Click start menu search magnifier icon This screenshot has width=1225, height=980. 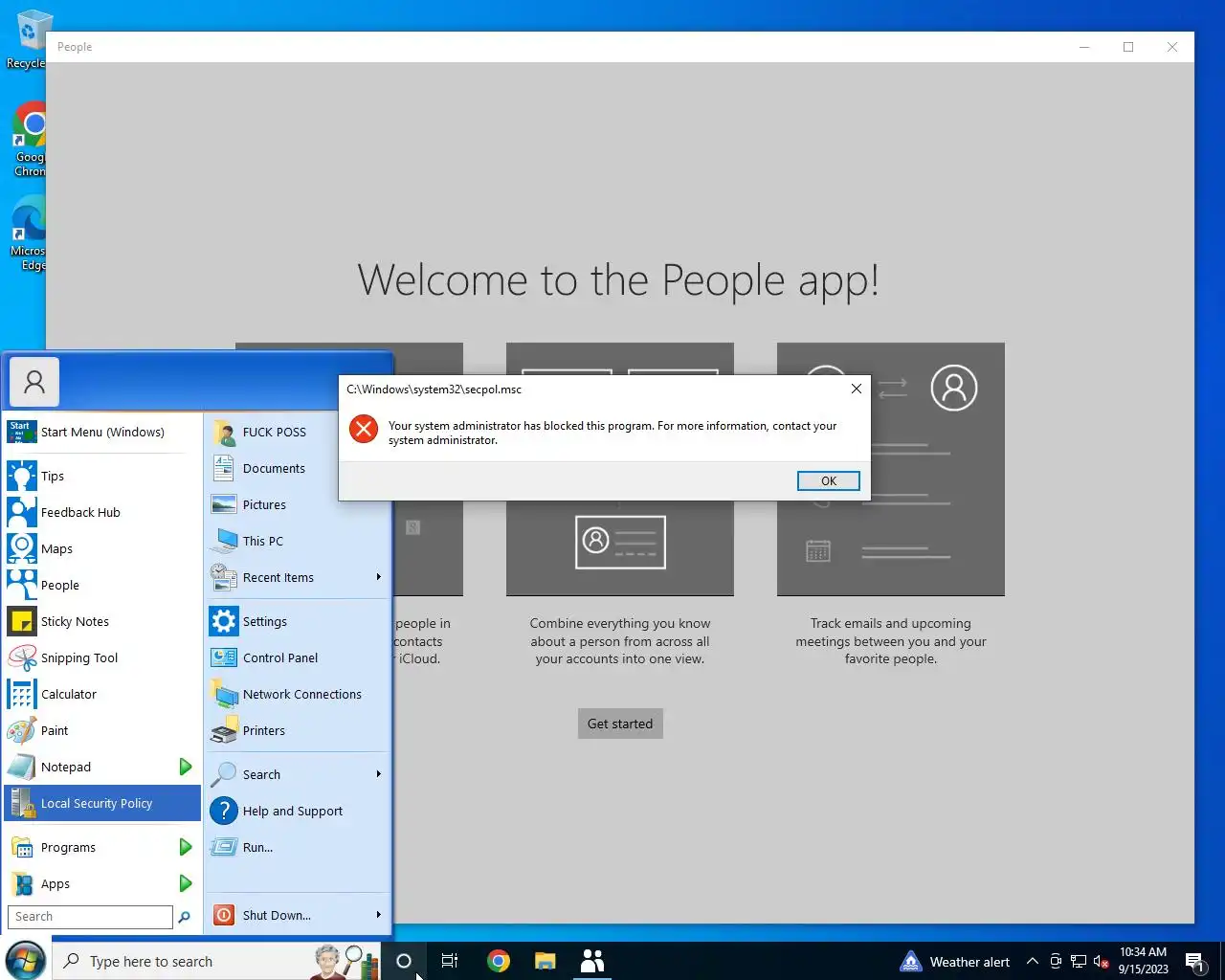click(184, 917)
